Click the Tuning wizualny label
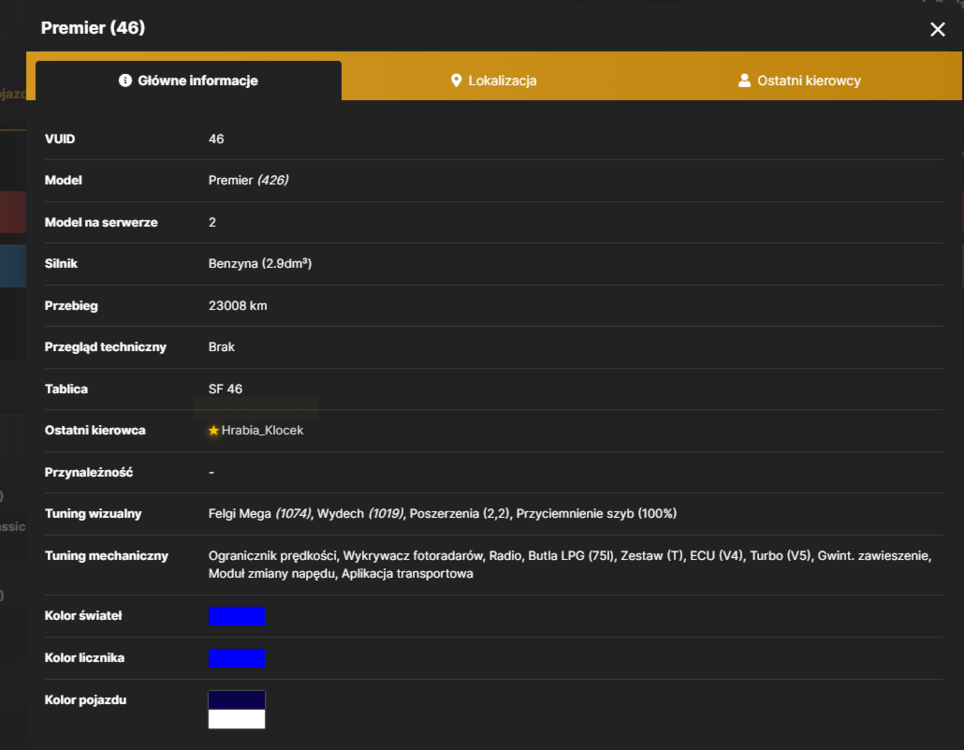 [93, 514]
